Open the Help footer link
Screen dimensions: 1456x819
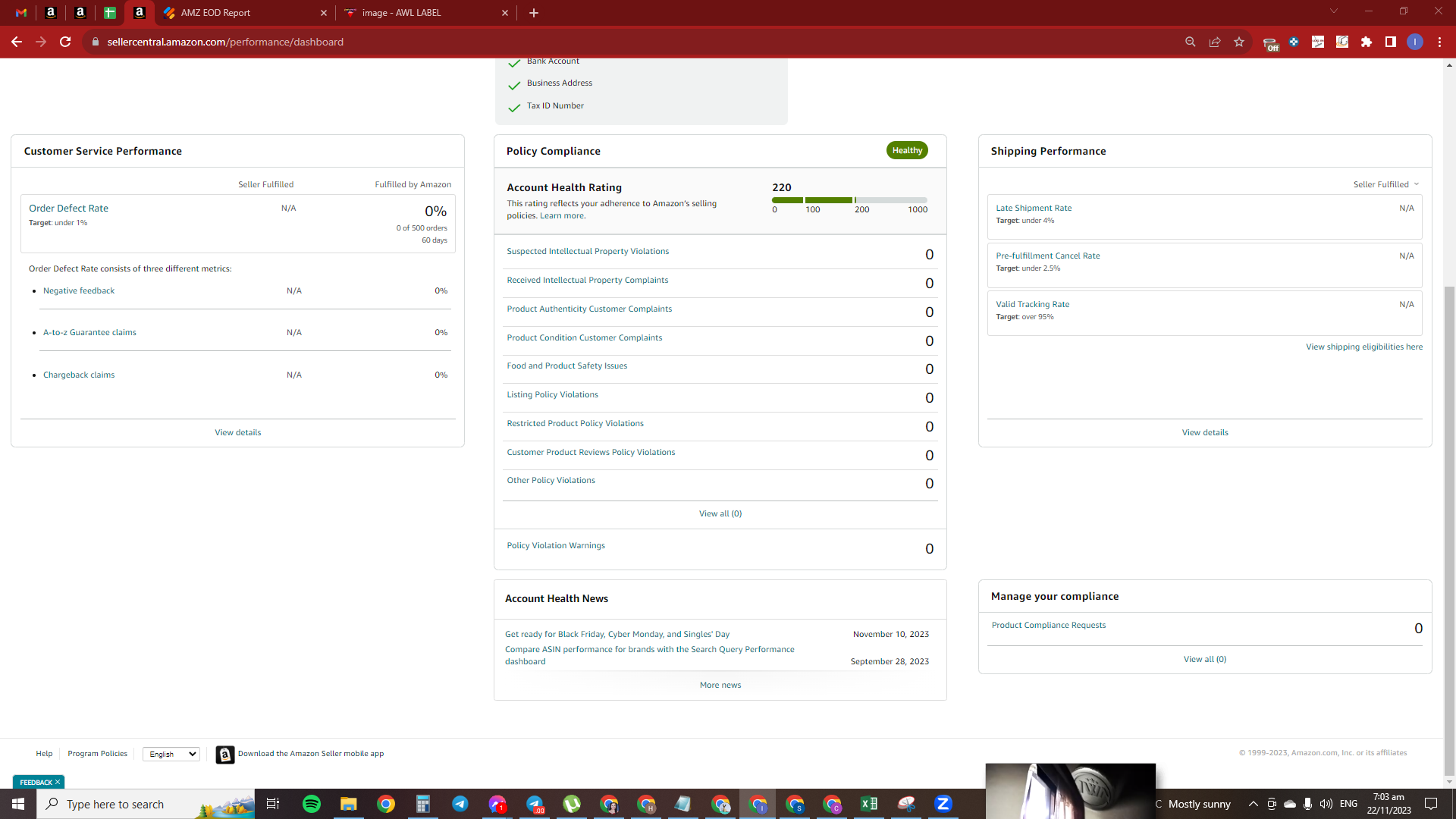(x=44, y=754)
